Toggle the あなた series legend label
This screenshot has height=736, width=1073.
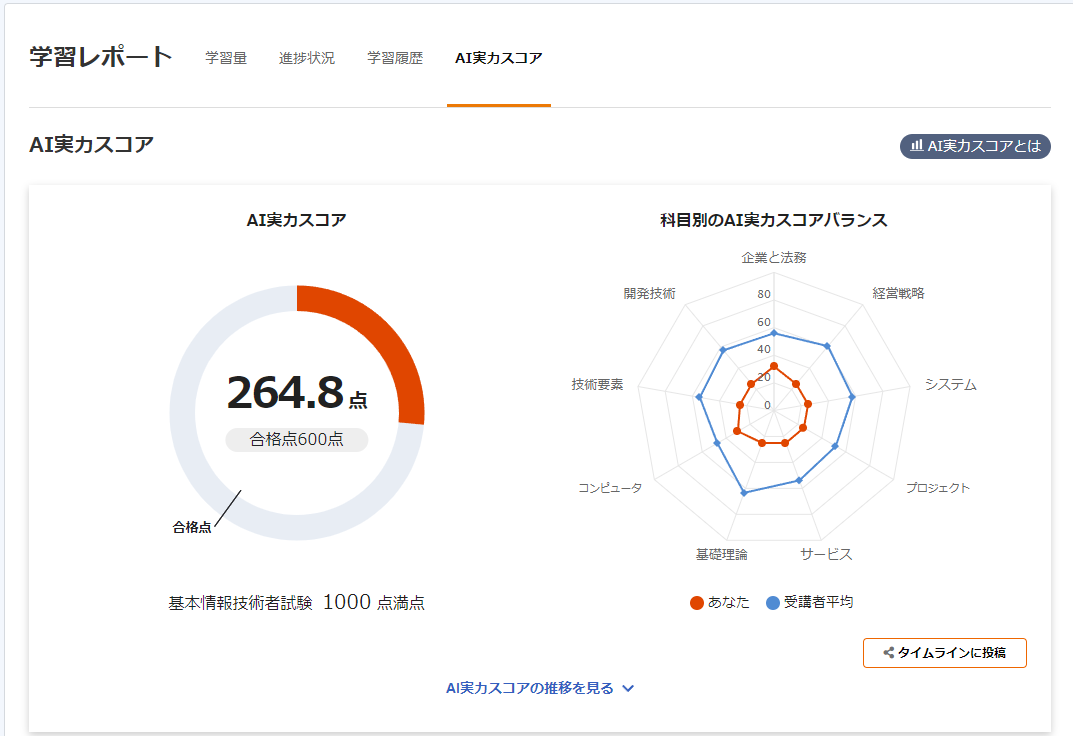728,602
